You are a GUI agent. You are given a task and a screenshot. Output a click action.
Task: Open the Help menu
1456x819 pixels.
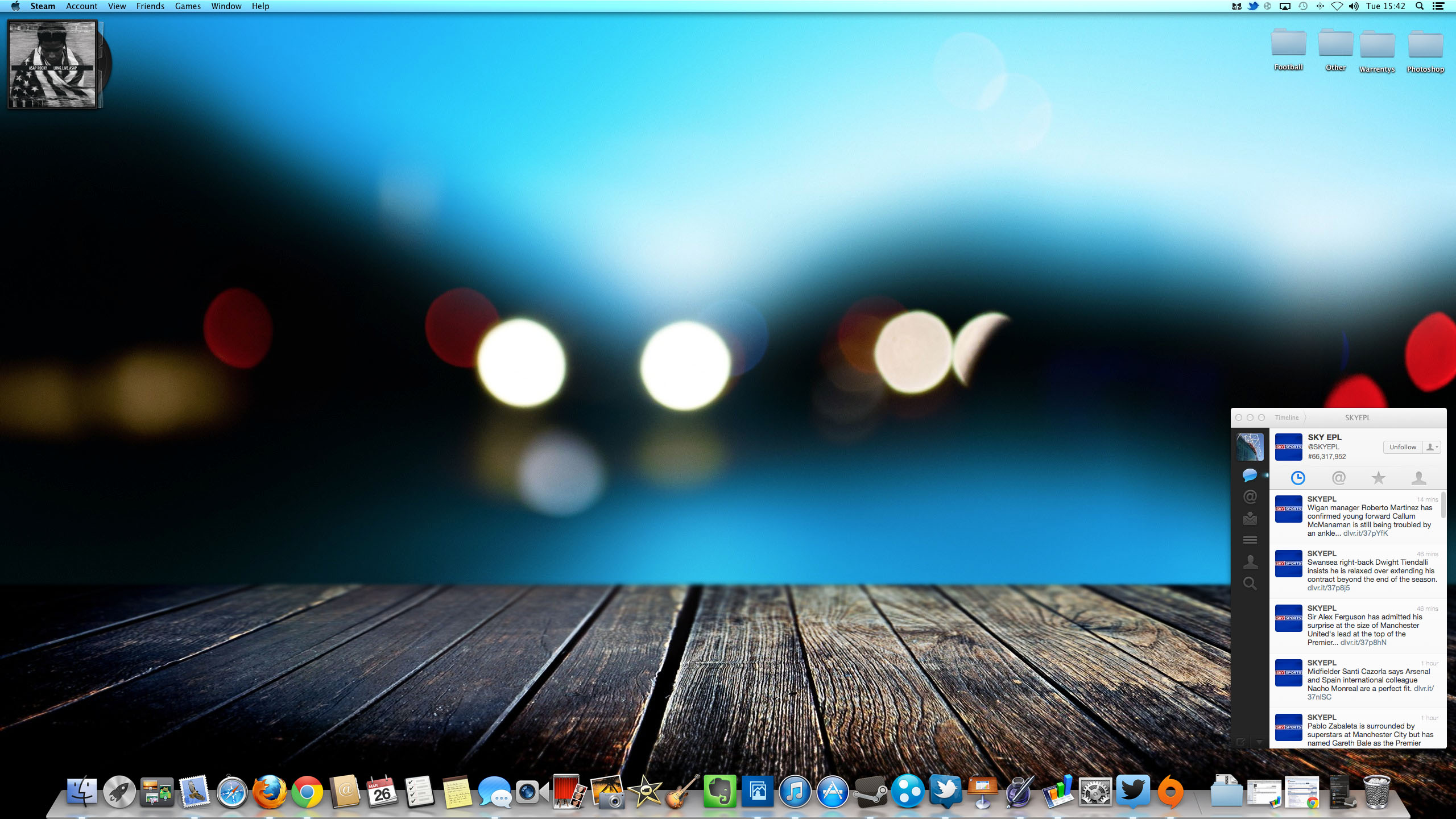pos(260,6)
